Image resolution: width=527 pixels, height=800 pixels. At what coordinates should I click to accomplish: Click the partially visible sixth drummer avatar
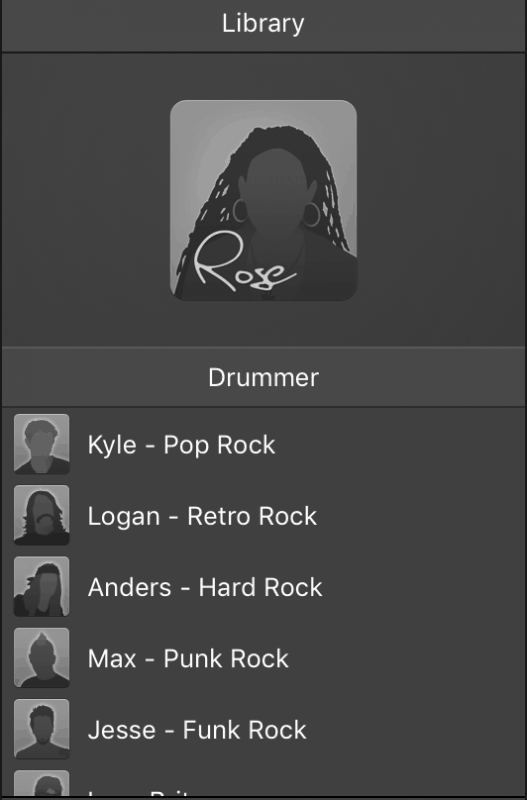click(41, 783)
